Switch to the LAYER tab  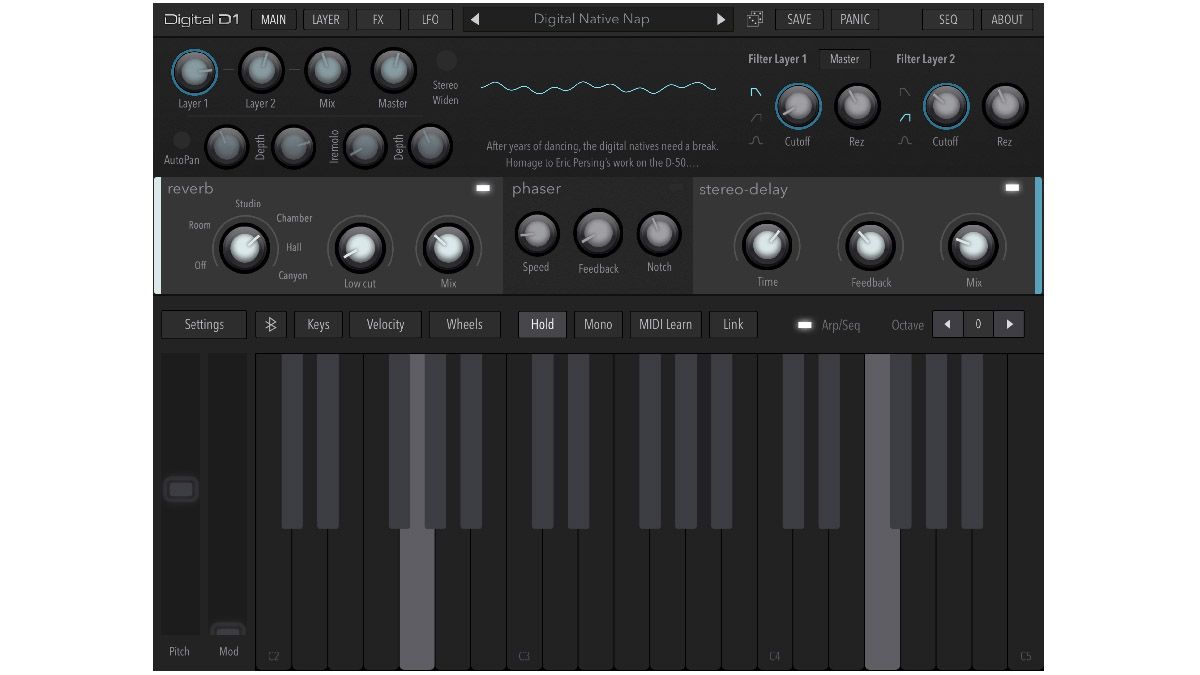325,19
